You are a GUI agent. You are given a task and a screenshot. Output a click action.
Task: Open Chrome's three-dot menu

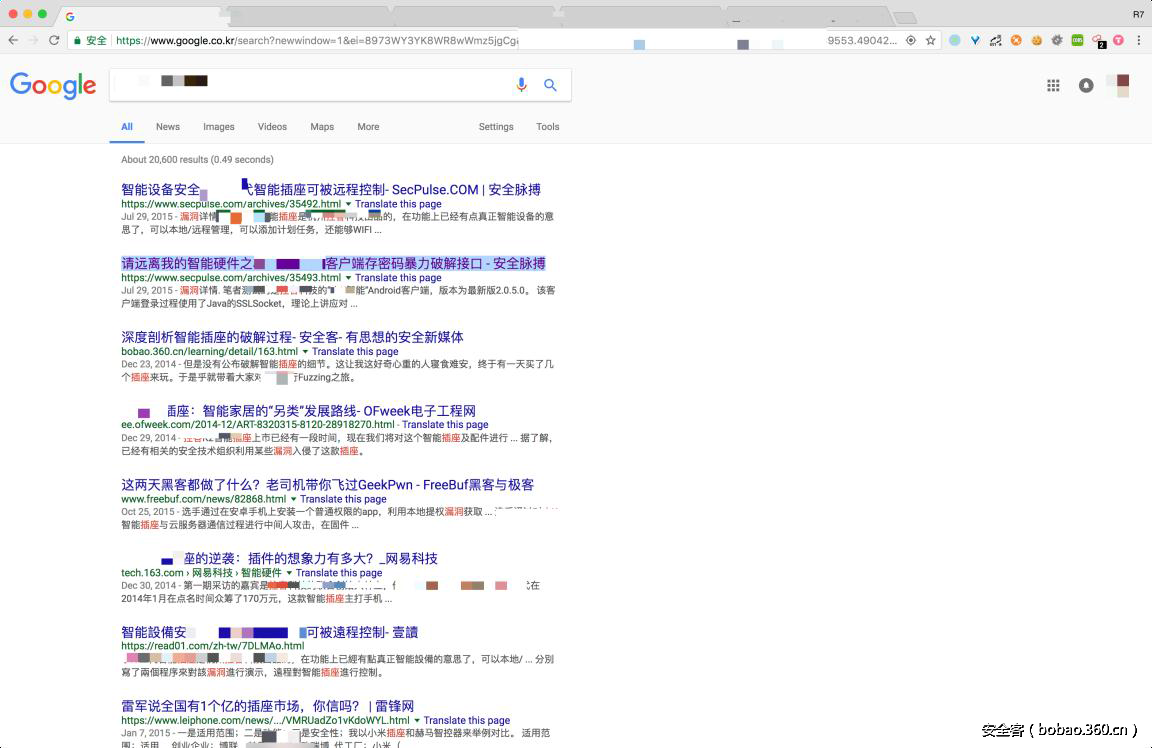click(x=1139, y=40)
